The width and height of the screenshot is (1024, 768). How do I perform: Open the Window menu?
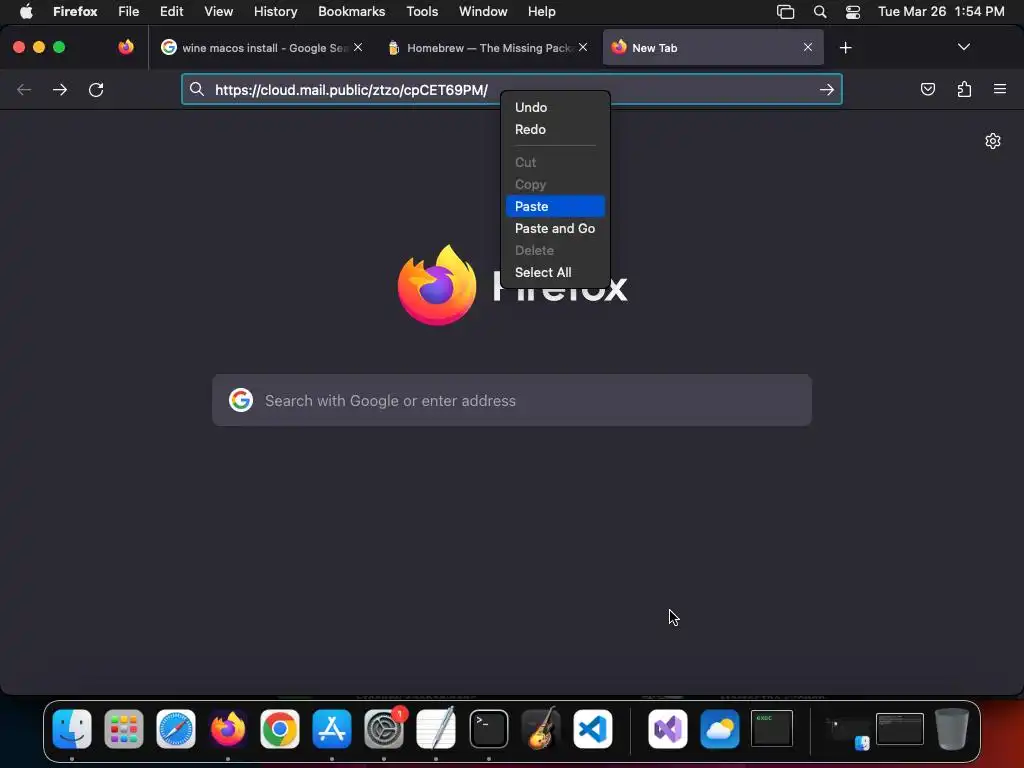click(483, 12)
